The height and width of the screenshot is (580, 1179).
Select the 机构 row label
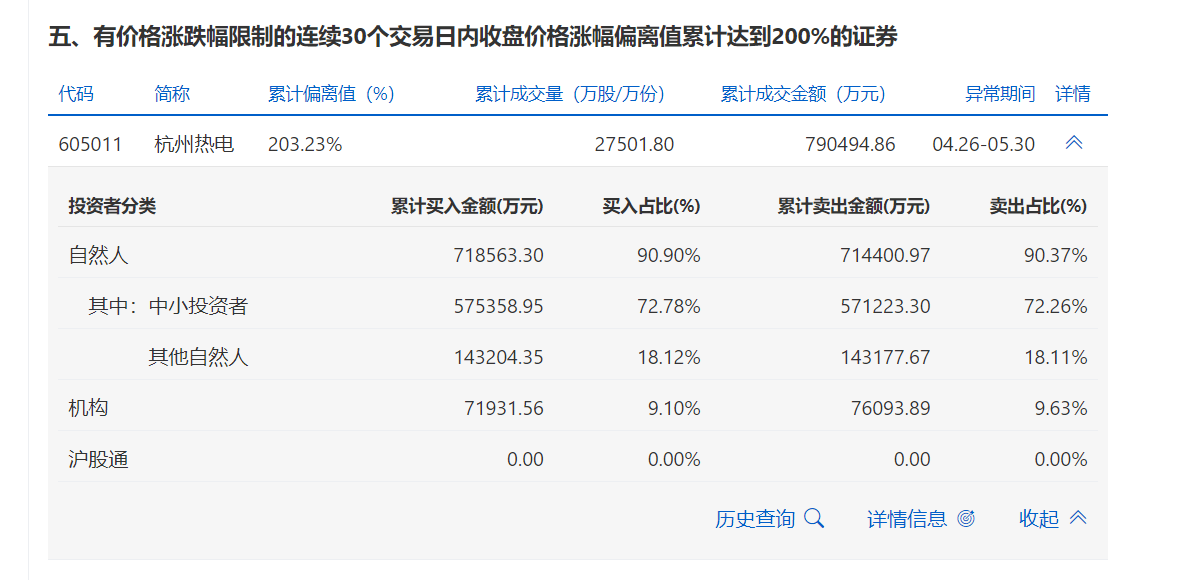(89, 408)
